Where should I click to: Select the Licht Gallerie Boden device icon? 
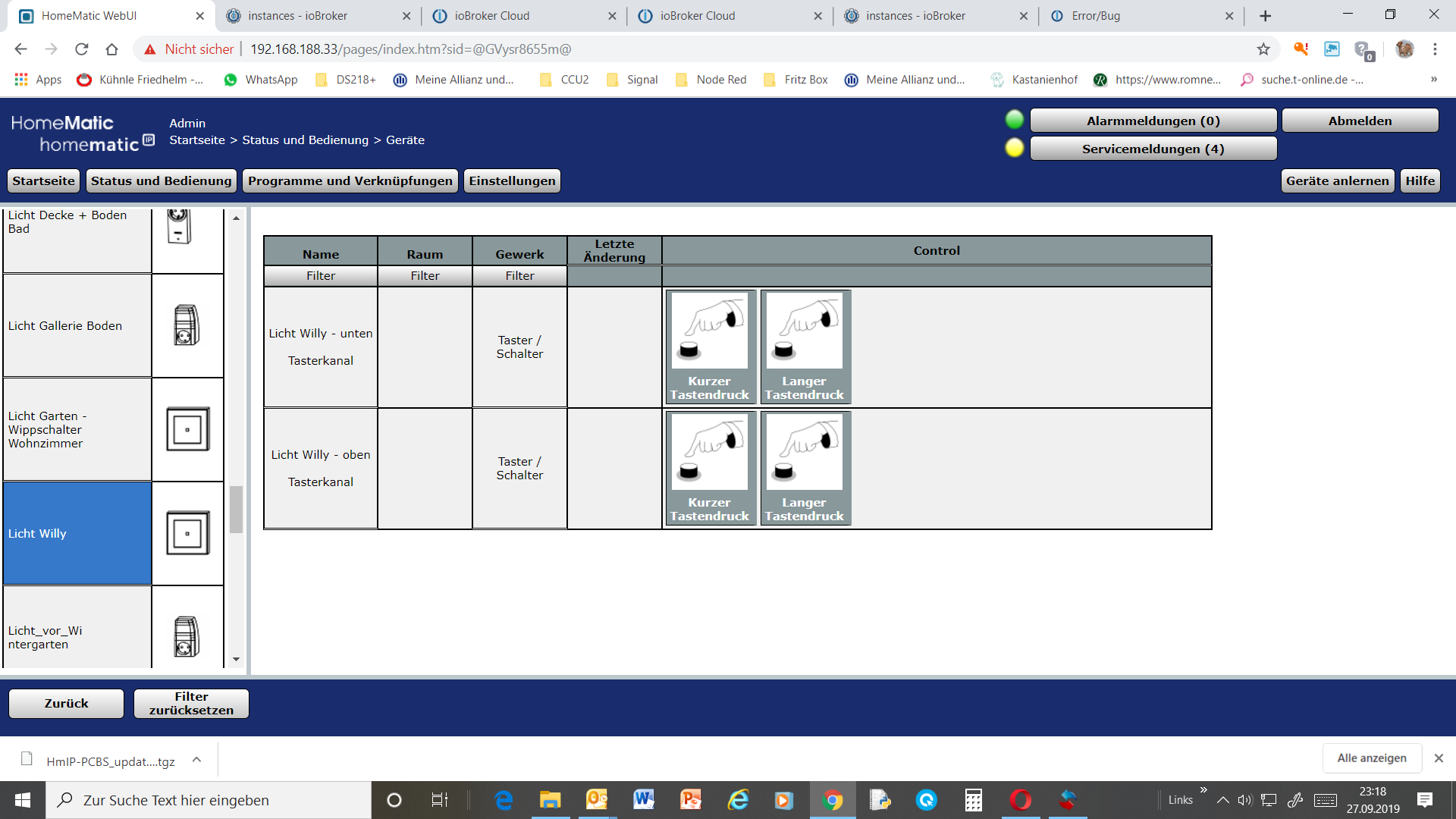point(187,325)
